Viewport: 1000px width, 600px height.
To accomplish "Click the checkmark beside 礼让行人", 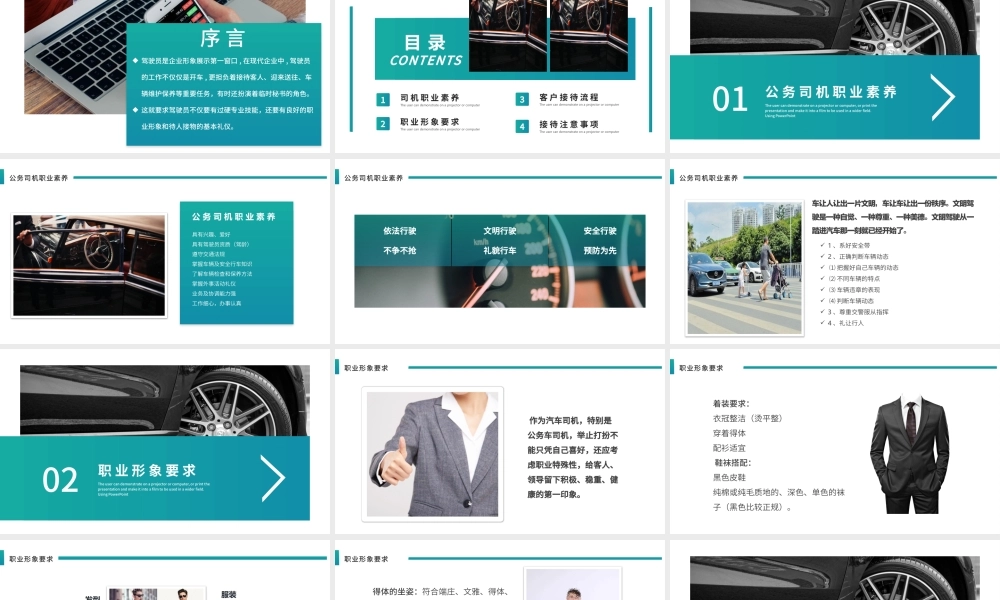I will coord(822,323).
